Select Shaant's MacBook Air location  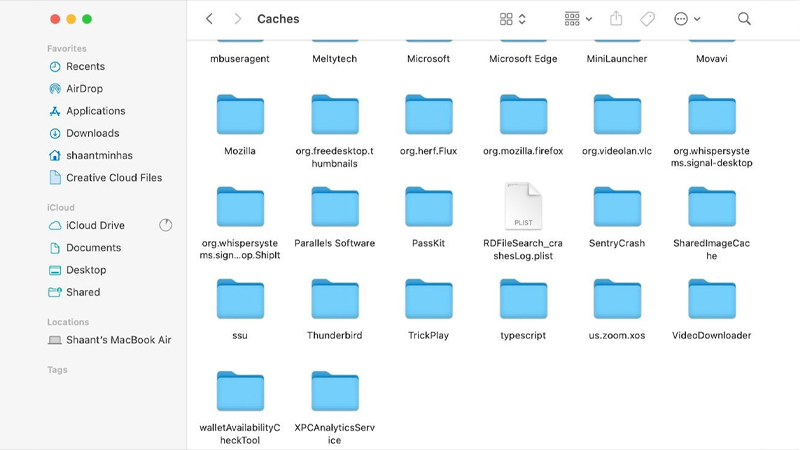coord(109,340)
